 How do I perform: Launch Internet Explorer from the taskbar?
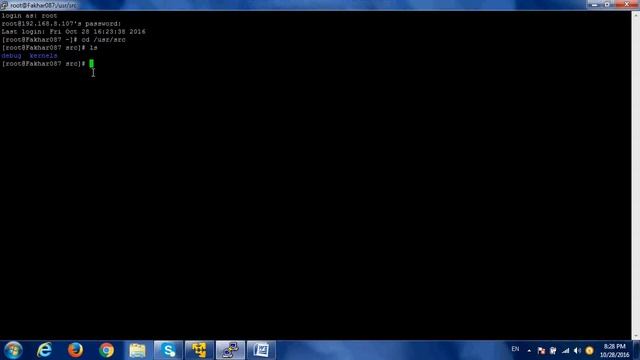(x=44, y=350)
